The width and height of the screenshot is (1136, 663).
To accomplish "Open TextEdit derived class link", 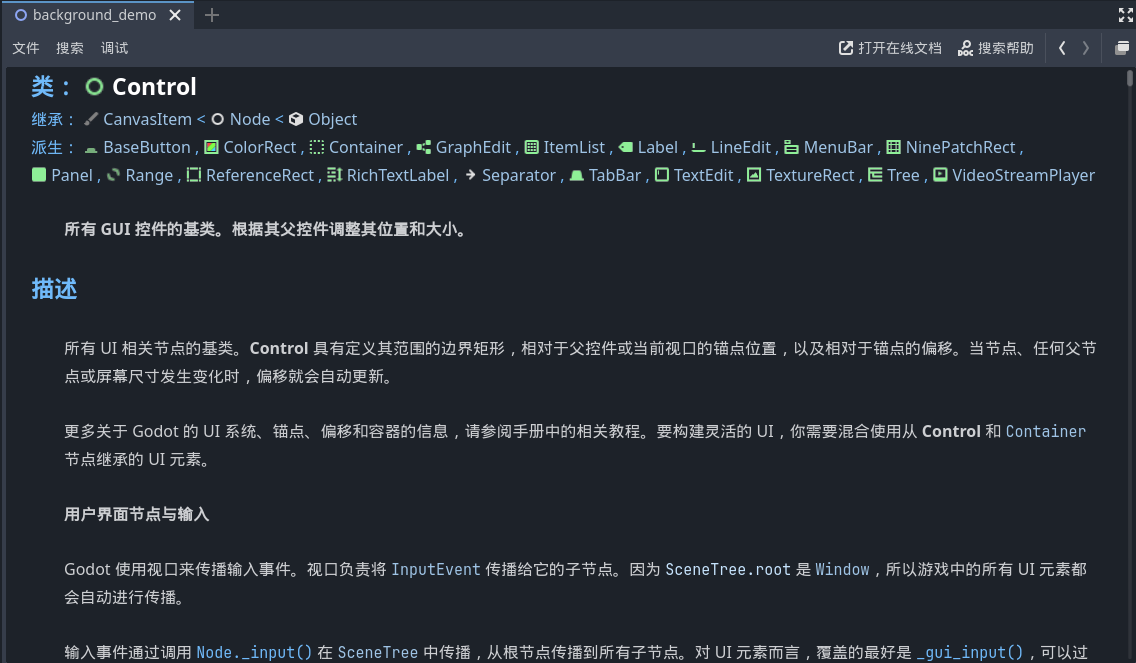I will (703, 175).
